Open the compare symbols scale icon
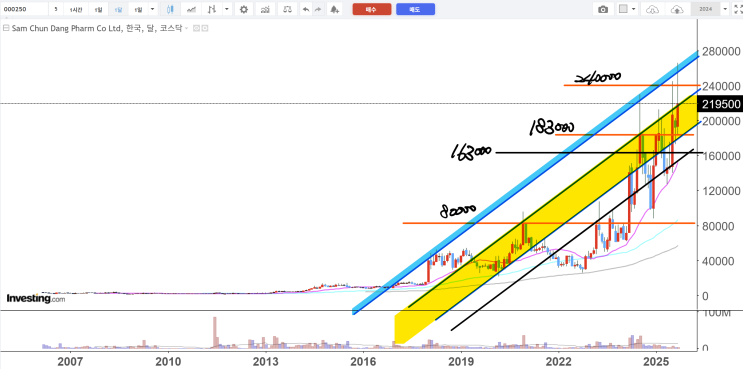The width and height of the screenshot is (743, 369). (287, 9)
